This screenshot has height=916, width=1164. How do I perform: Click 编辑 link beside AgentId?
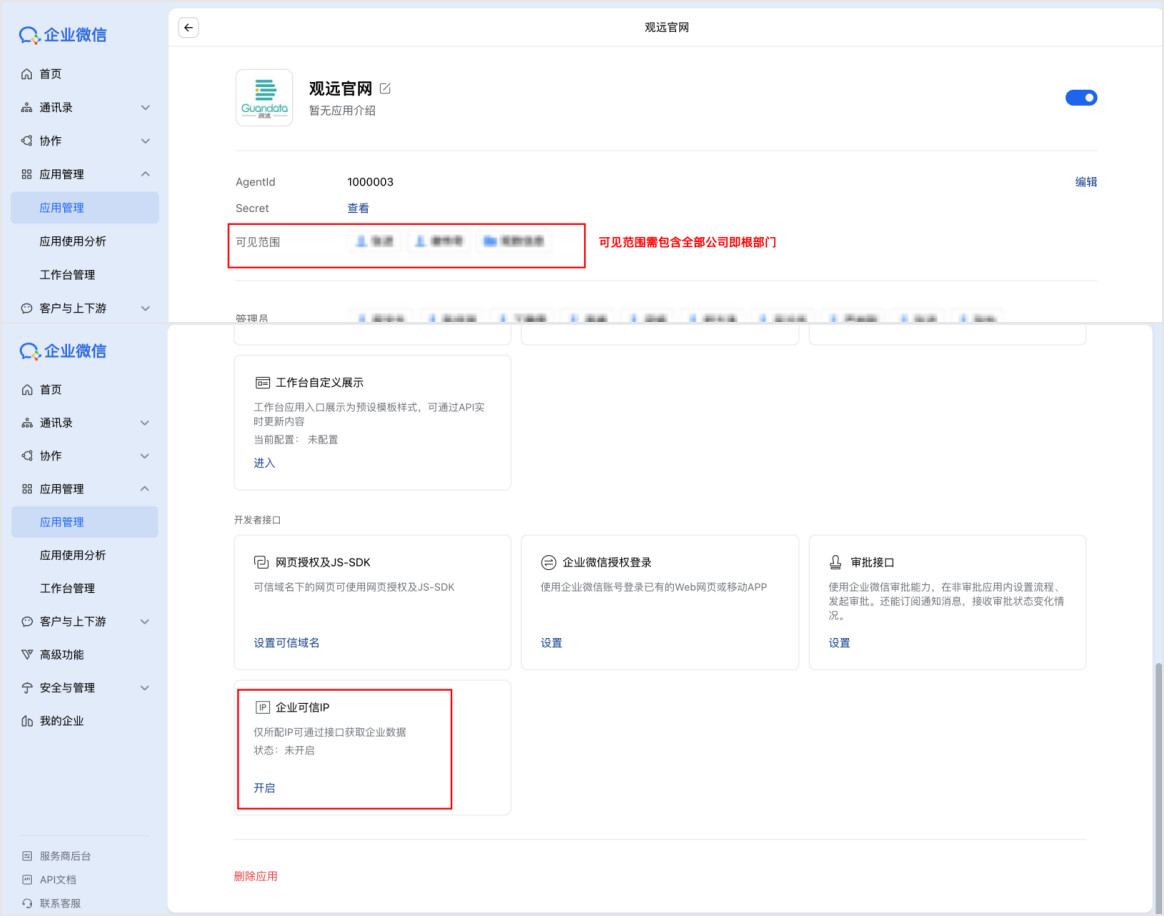(x=1086, y=182)
